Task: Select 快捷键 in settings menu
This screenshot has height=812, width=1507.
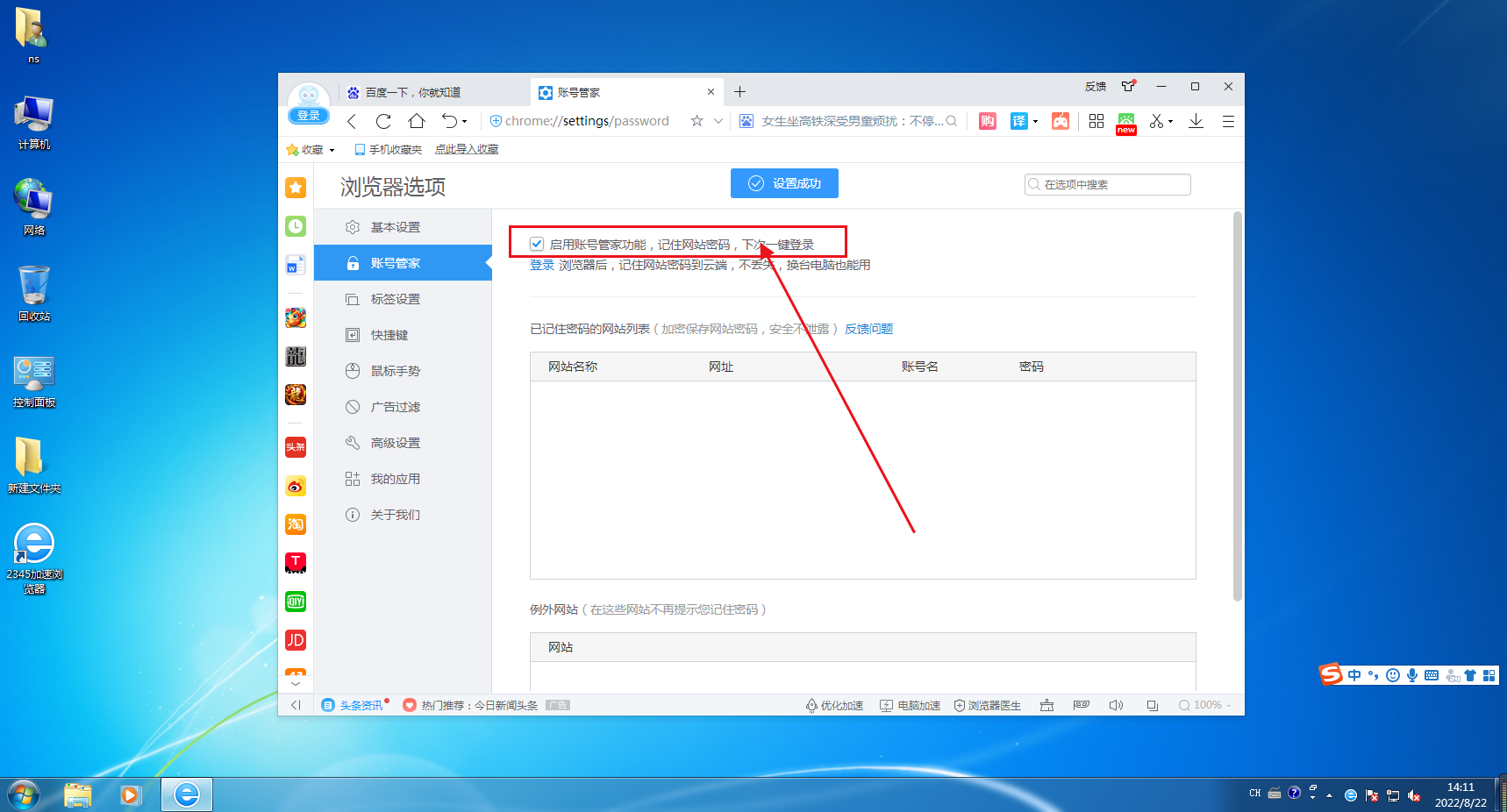Action: [x=403, y=335]
